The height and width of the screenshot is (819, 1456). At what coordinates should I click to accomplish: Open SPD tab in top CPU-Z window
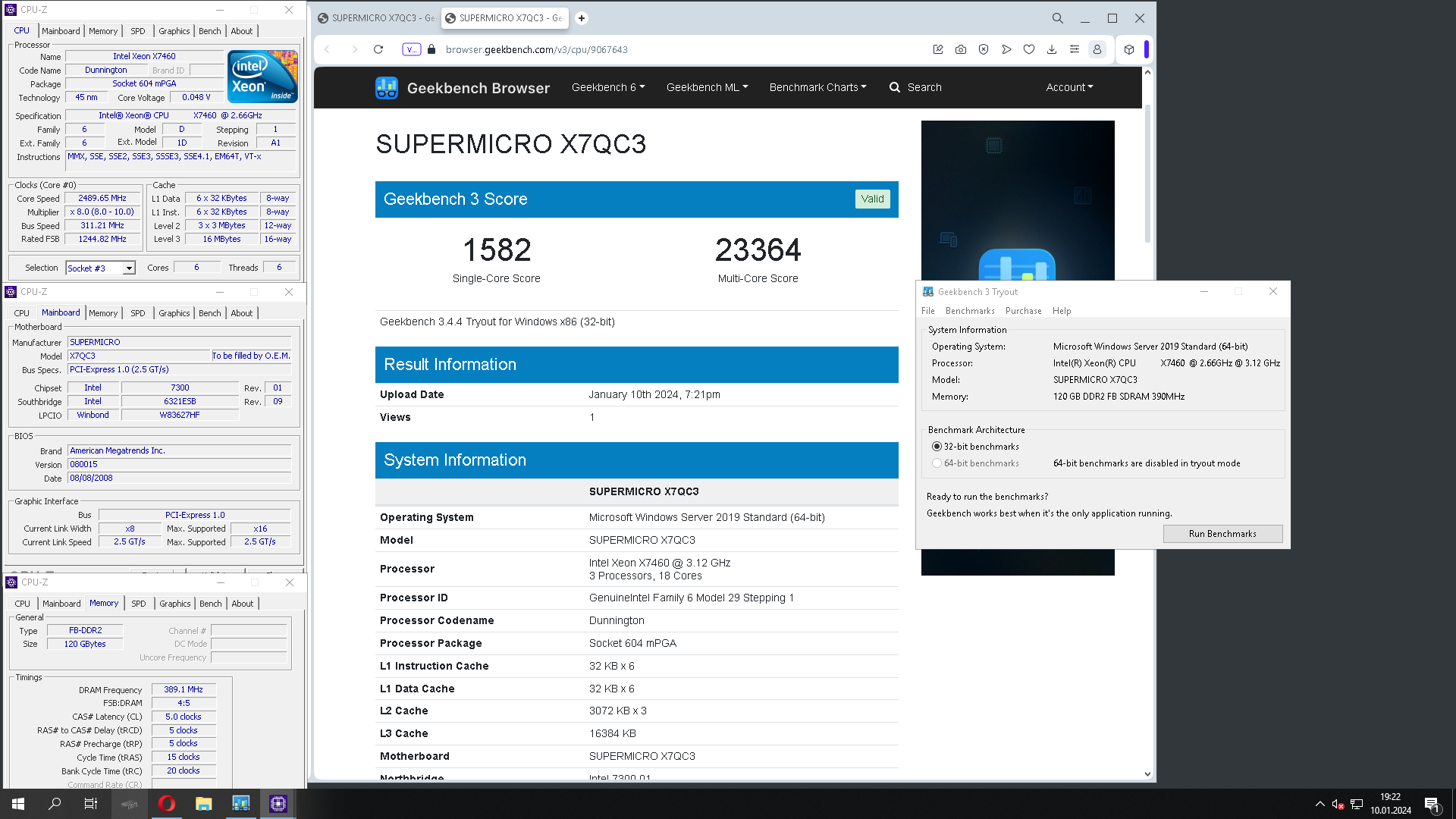point(138,31)
